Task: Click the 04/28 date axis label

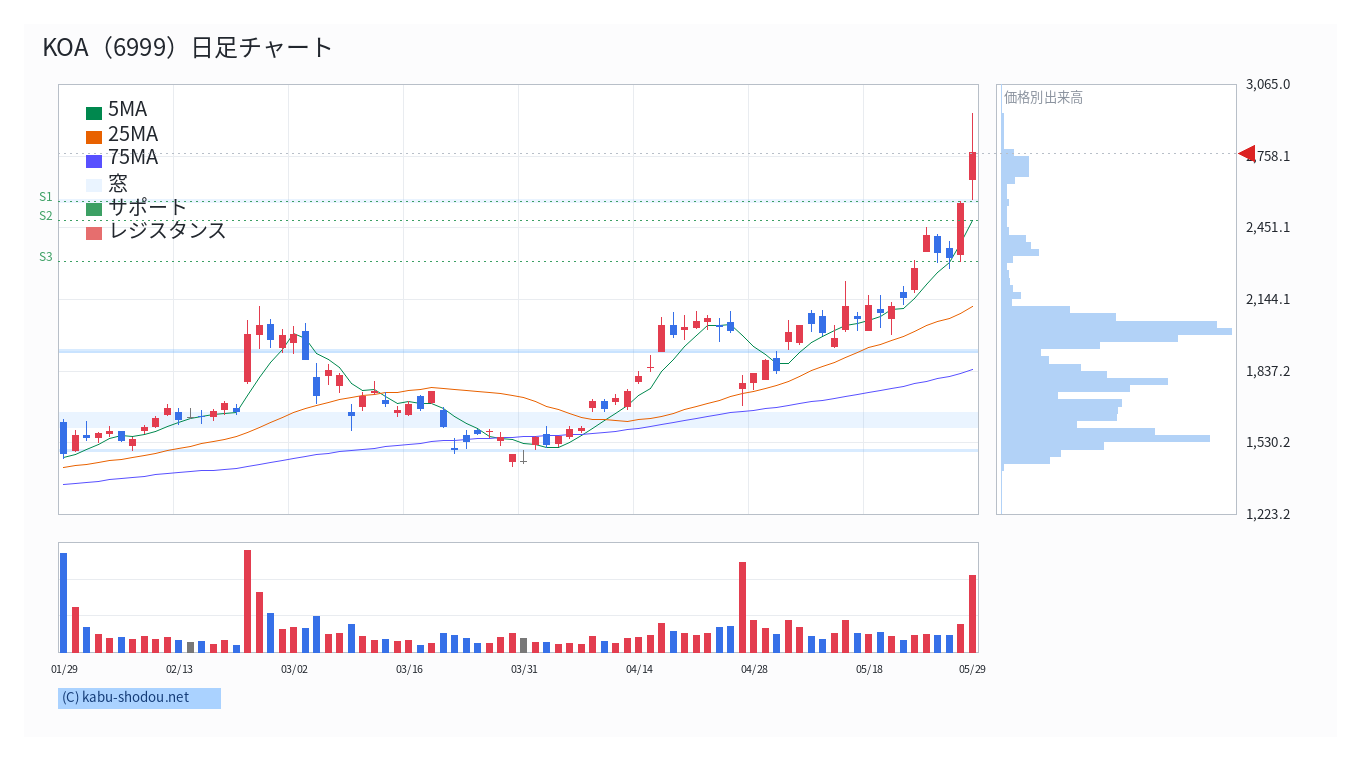Action: tap(754, 669)
